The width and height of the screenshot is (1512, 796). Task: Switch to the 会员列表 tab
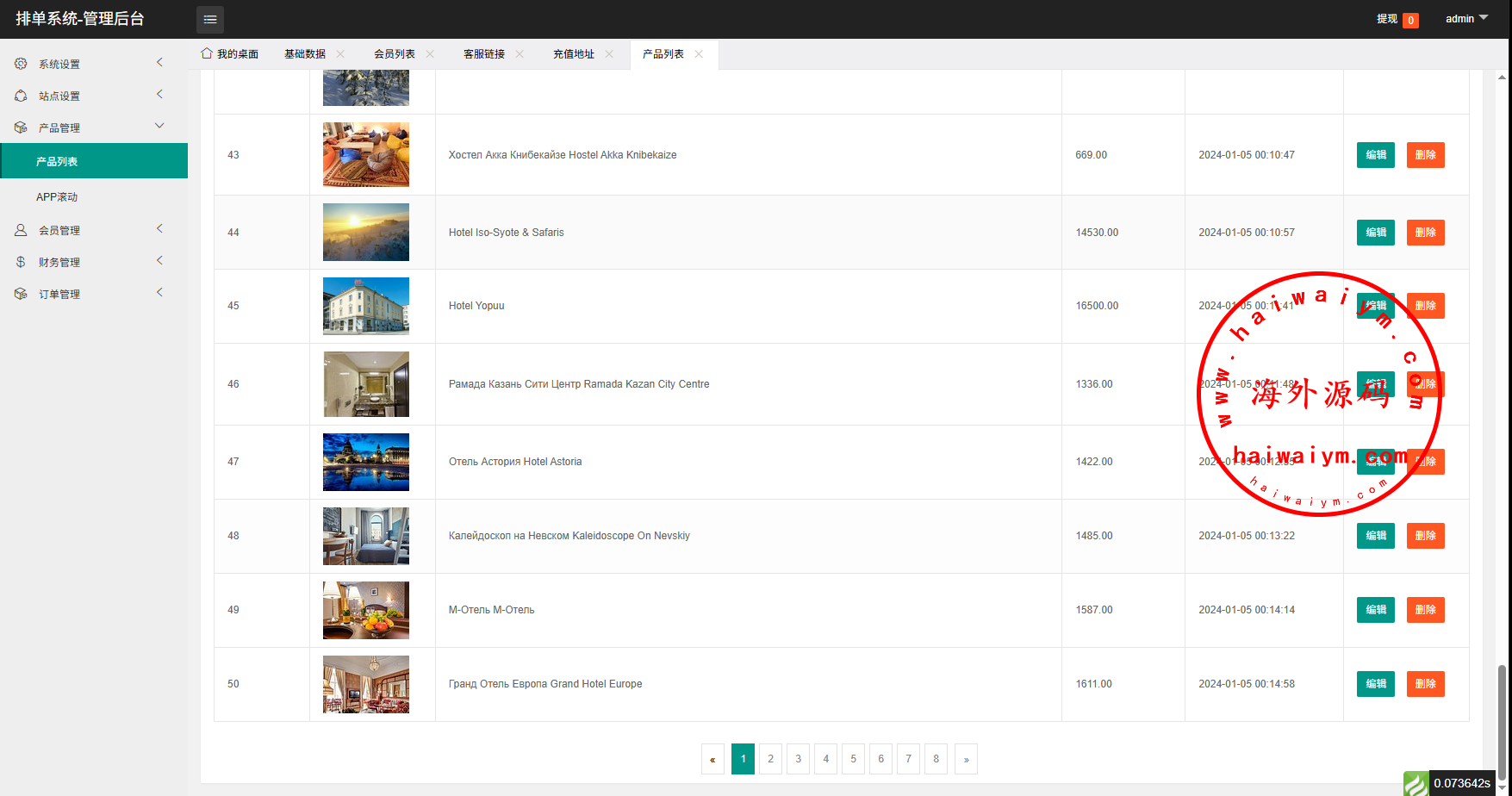click(394, 54)
